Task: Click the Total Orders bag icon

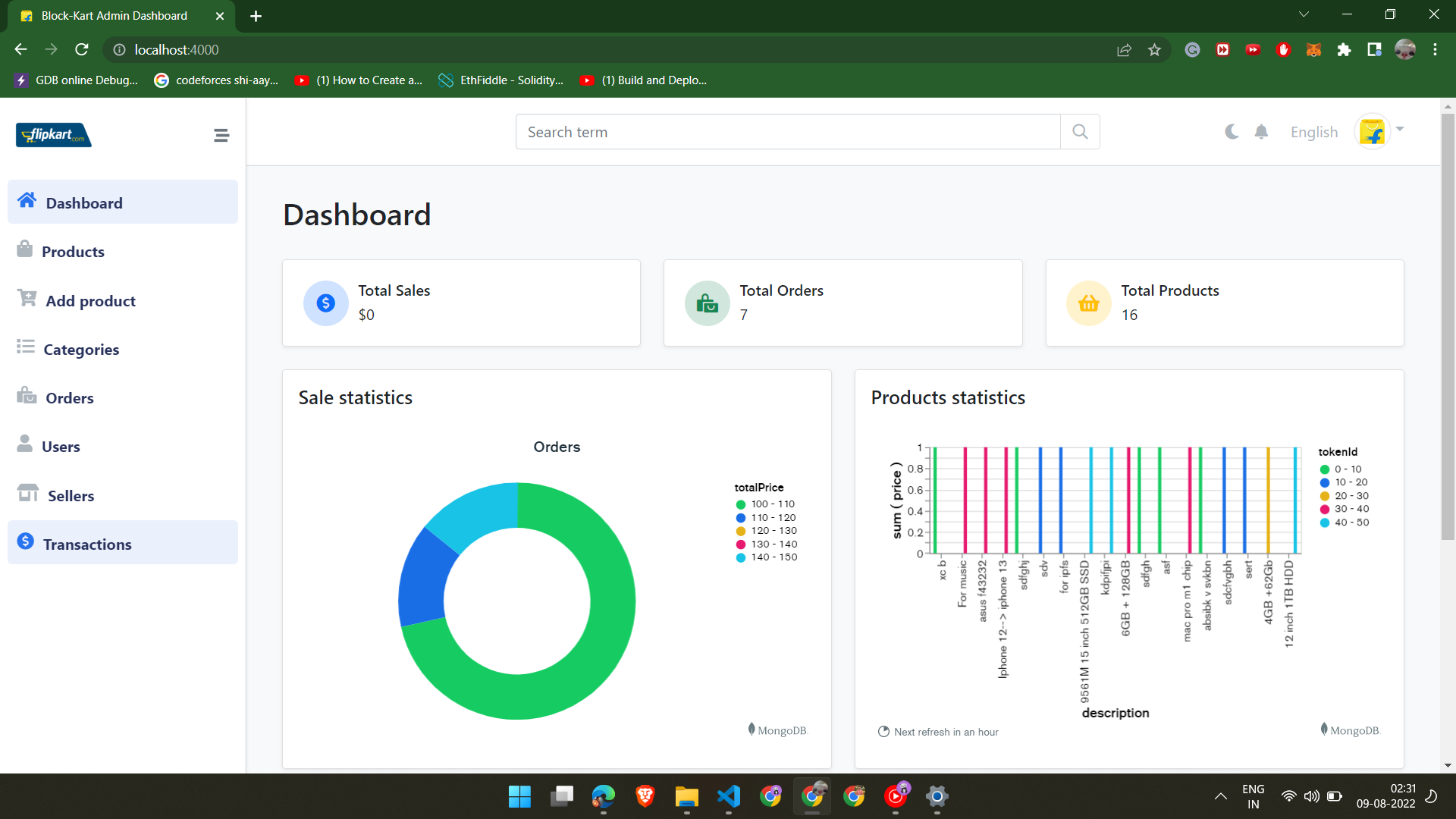Action: (x=708, y=303)
